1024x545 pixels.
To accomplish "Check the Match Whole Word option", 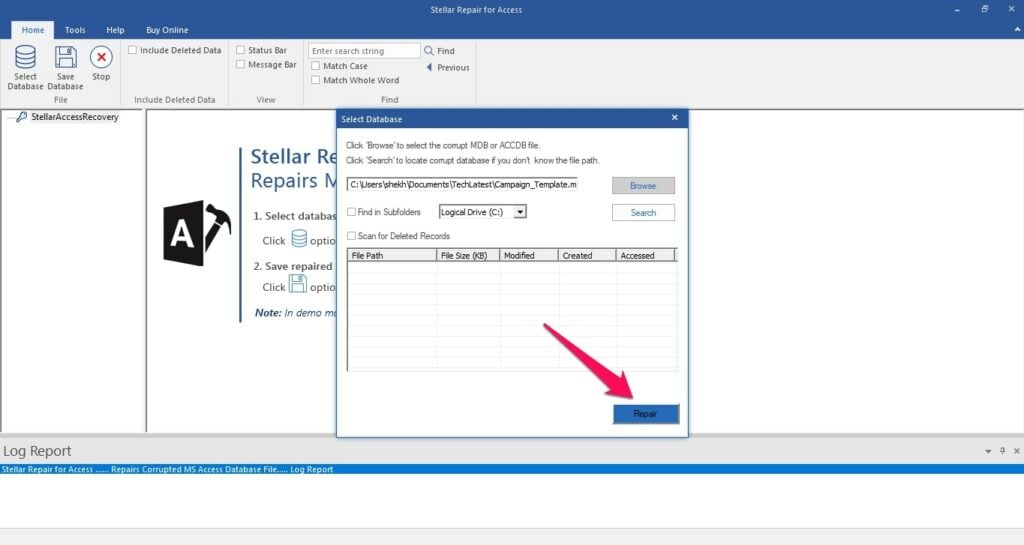I will click(315, 80).
